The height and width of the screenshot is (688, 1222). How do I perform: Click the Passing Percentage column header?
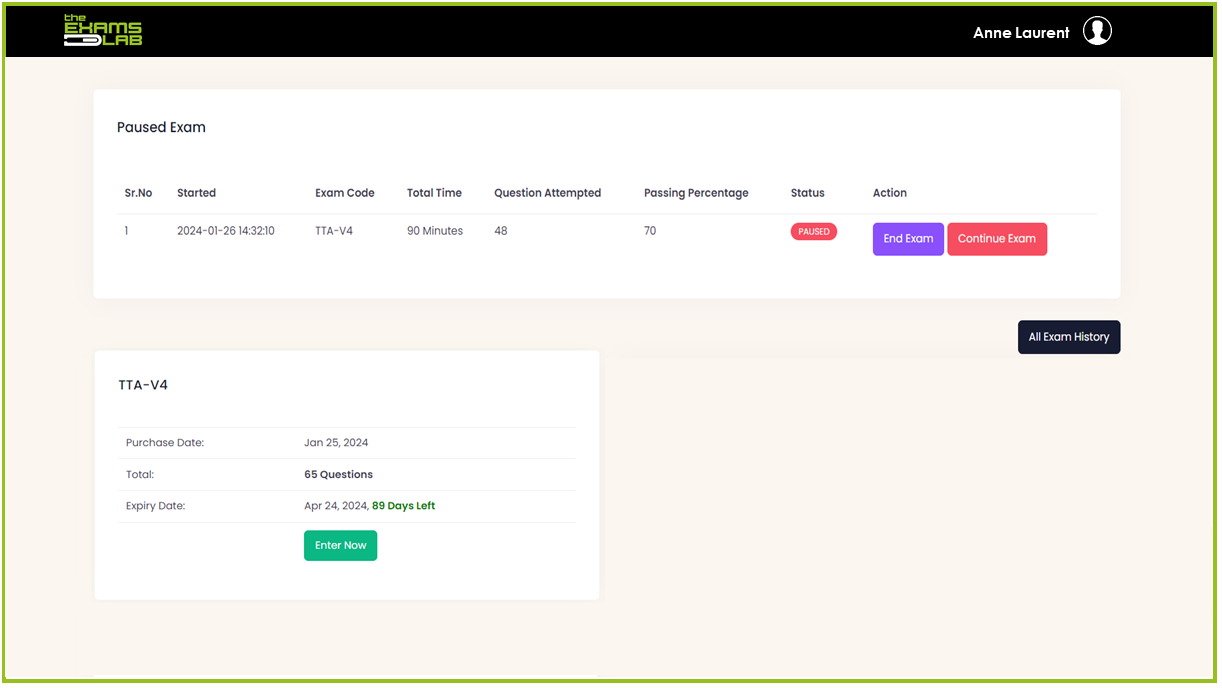tap(695, 193)
